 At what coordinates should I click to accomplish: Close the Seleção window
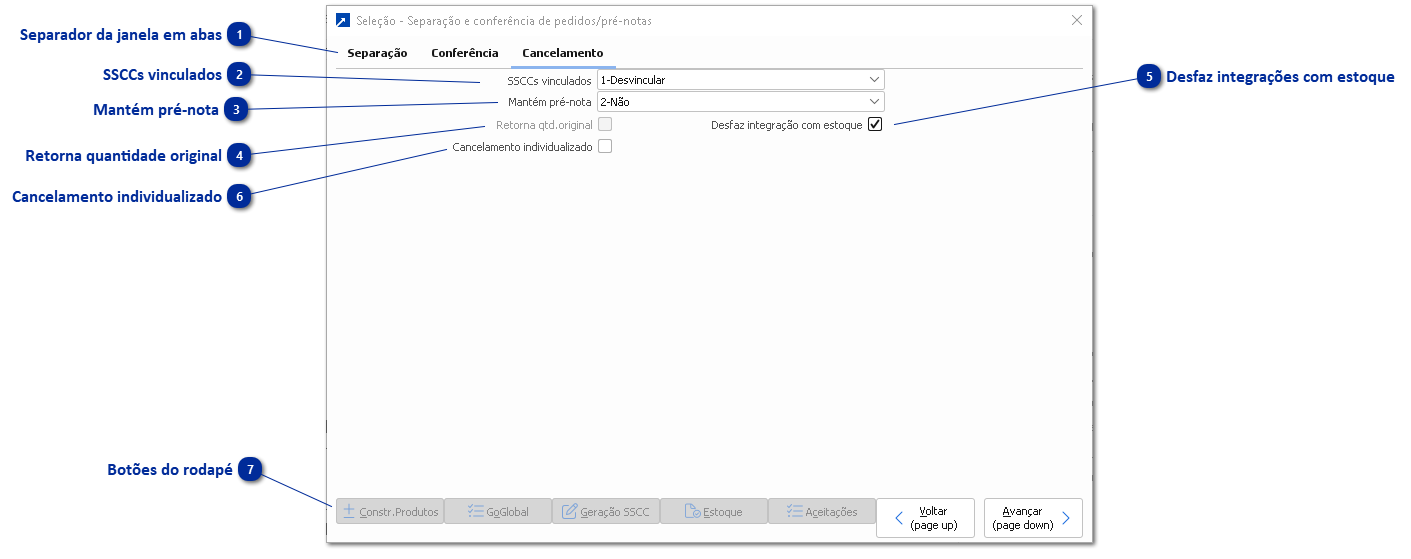pyautogui.click(x=1077, y=20)
